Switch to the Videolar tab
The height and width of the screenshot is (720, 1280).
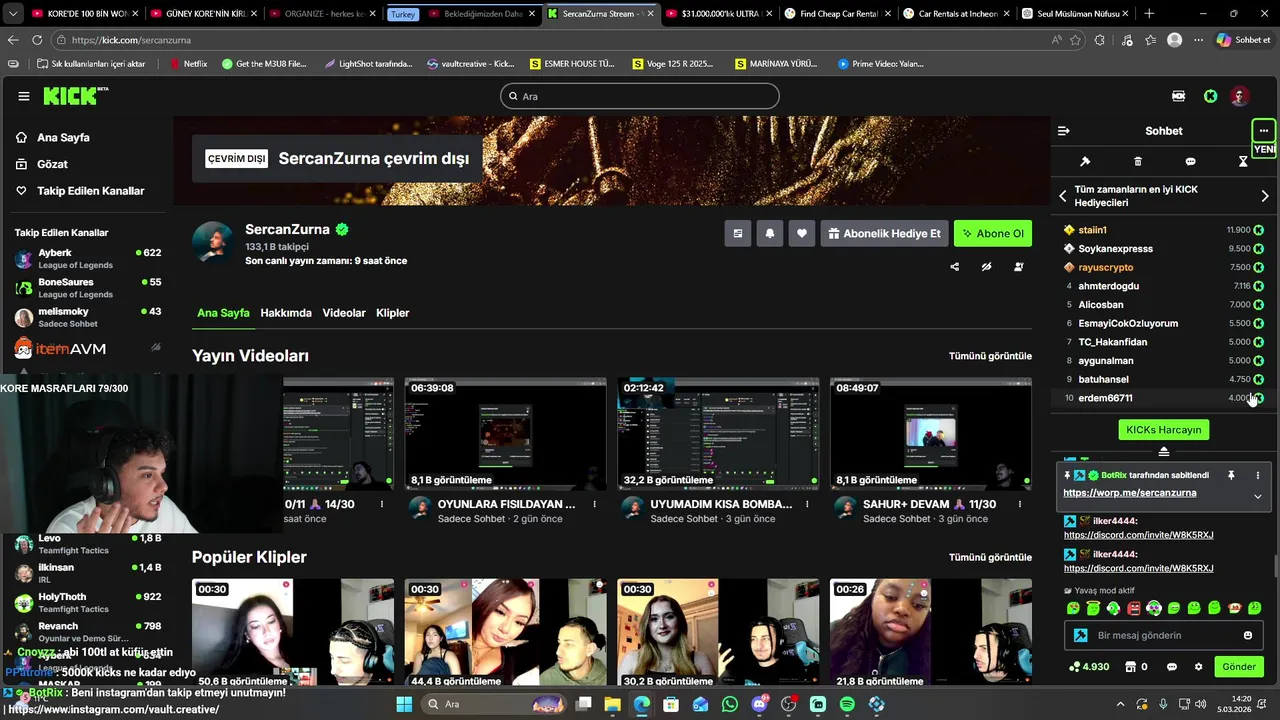pos(344,313)
